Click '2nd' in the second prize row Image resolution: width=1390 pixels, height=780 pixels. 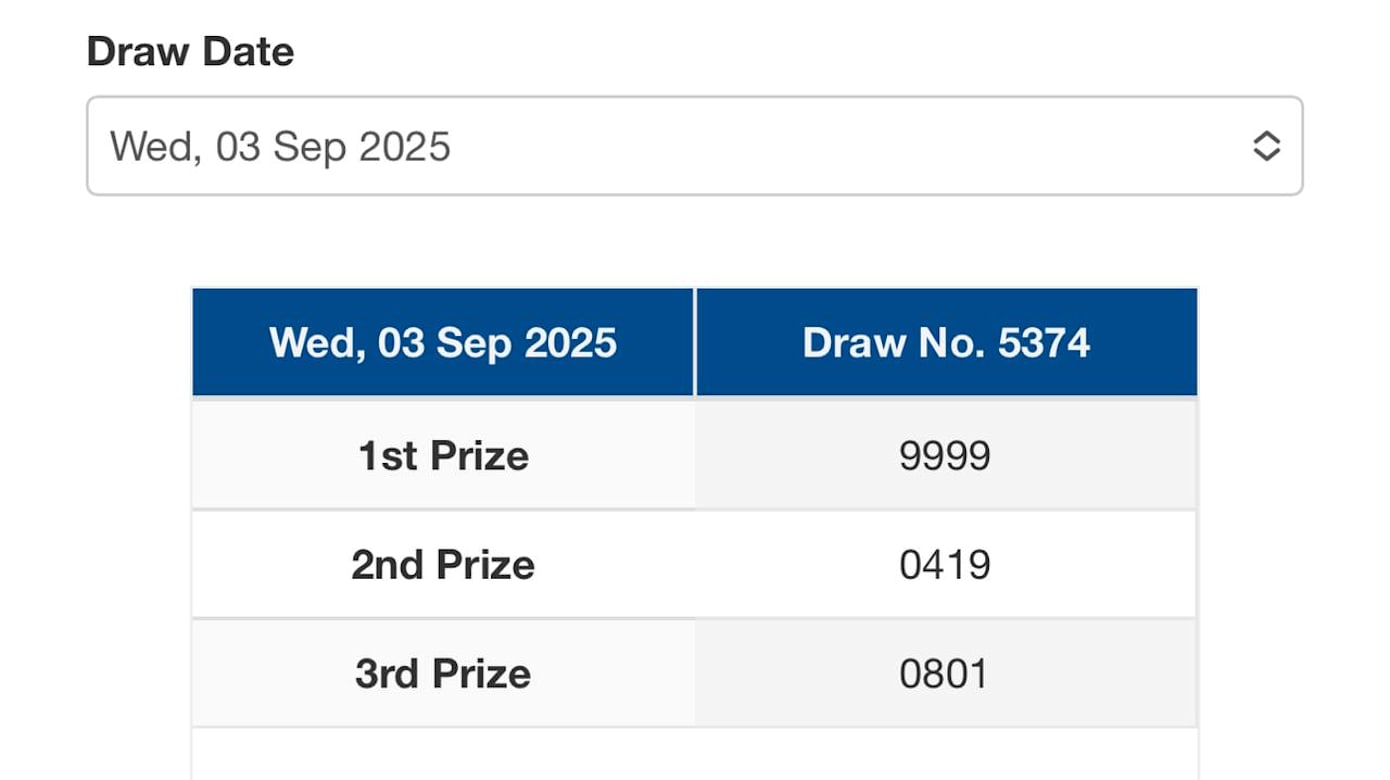click(387, 565)
